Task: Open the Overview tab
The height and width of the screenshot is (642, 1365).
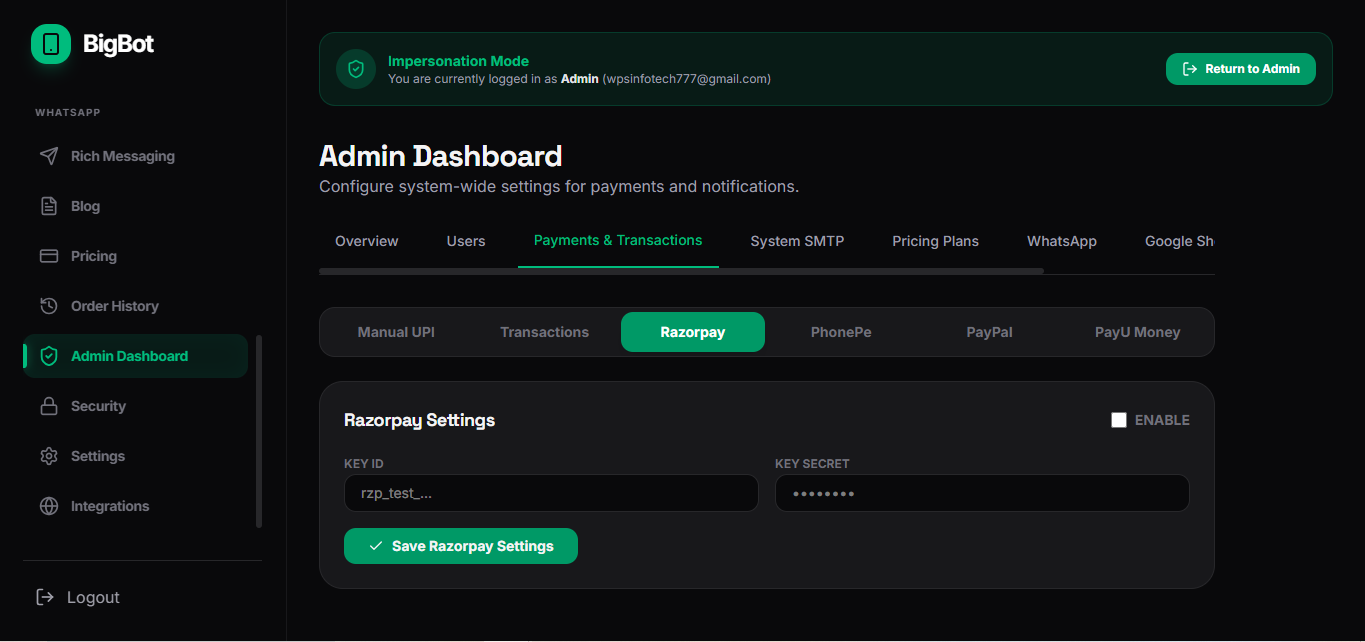Action: click(x=367, y=241)
